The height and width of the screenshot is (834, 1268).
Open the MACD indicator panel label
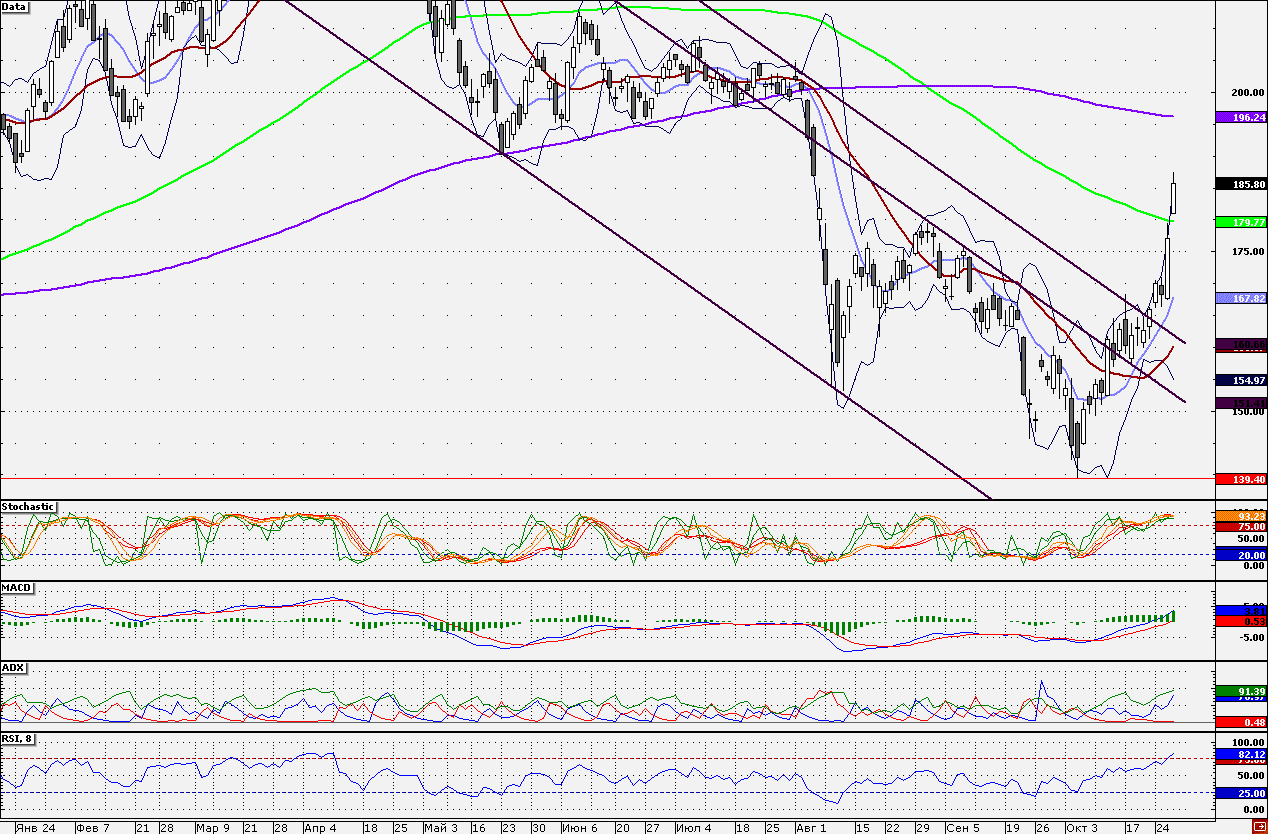coord(16,587)
